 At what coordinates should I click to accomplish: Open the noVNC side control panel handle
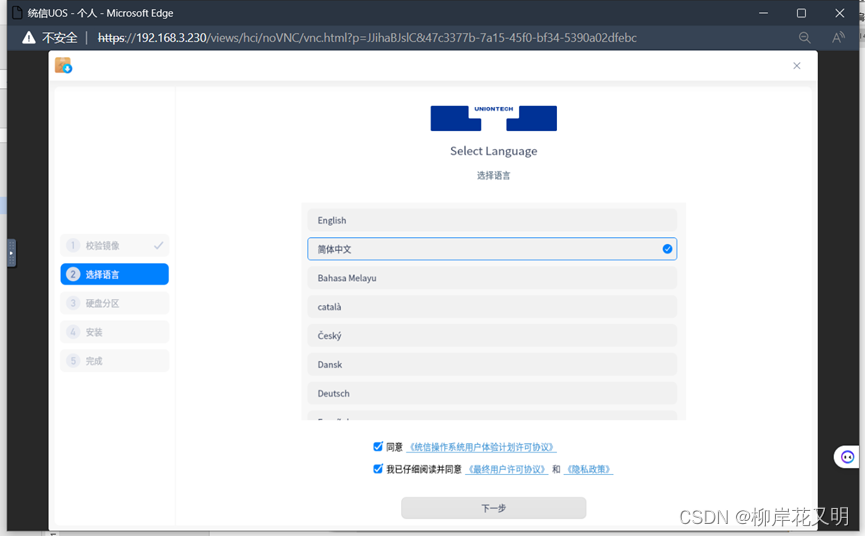click(x=12, y=253)
